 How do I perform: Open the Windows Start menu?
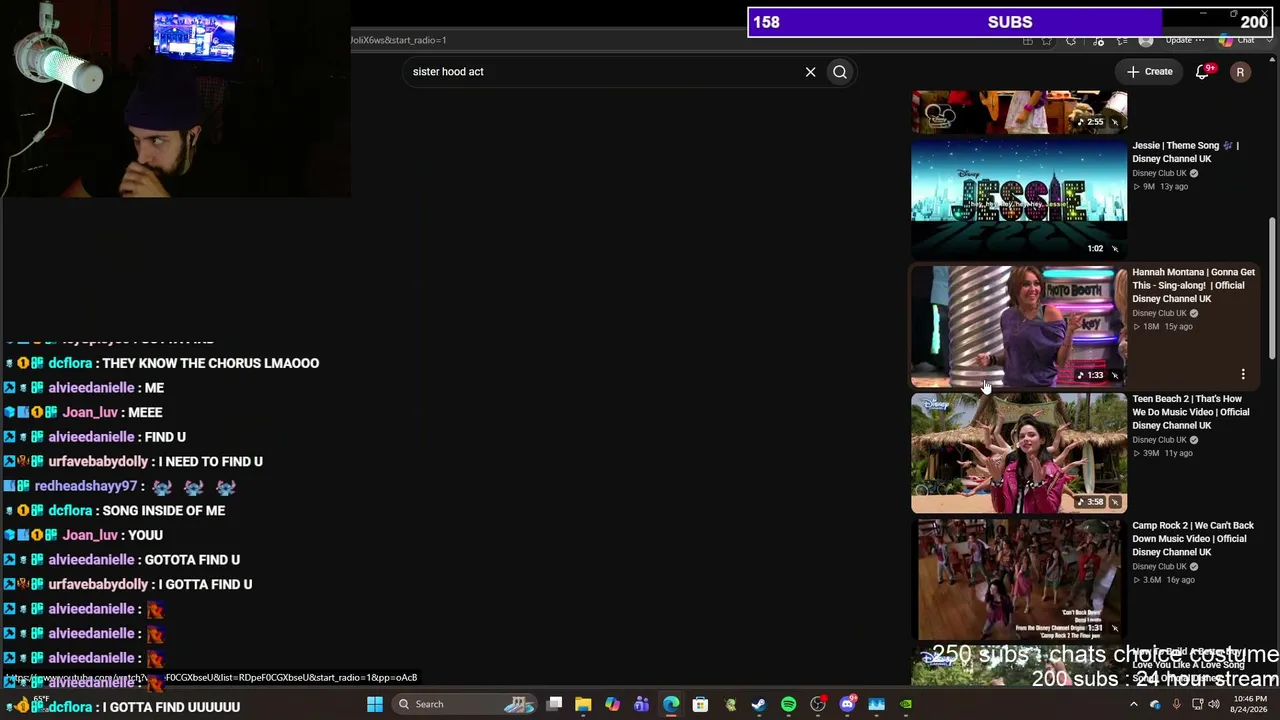tap(375, 704)
